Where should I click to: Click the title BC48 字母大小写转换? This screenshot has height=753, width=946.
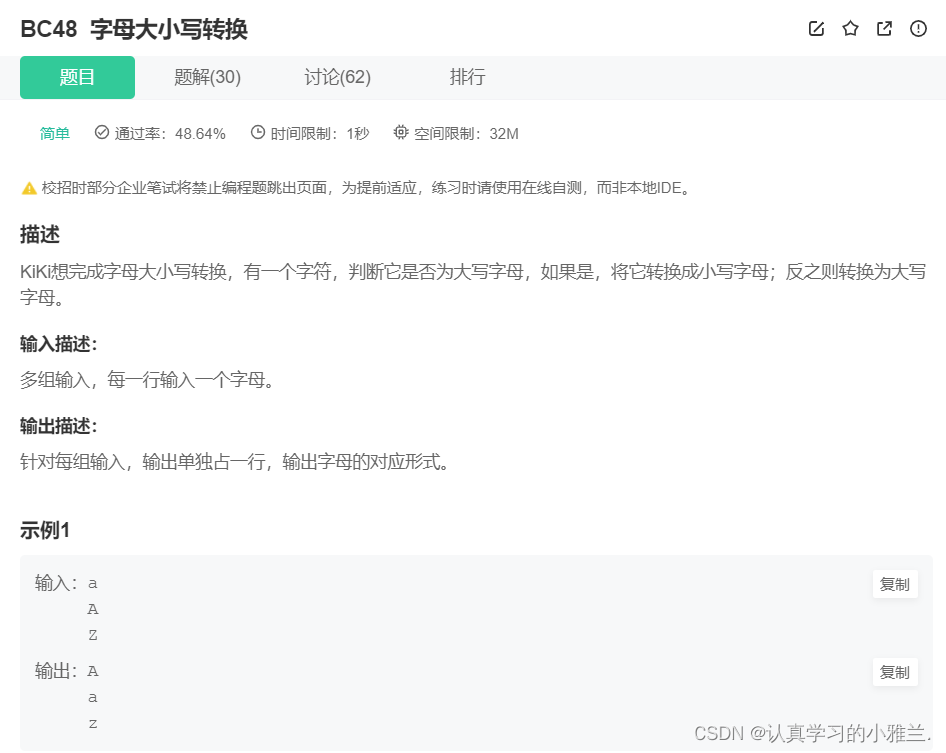click(x=134, y=29)
